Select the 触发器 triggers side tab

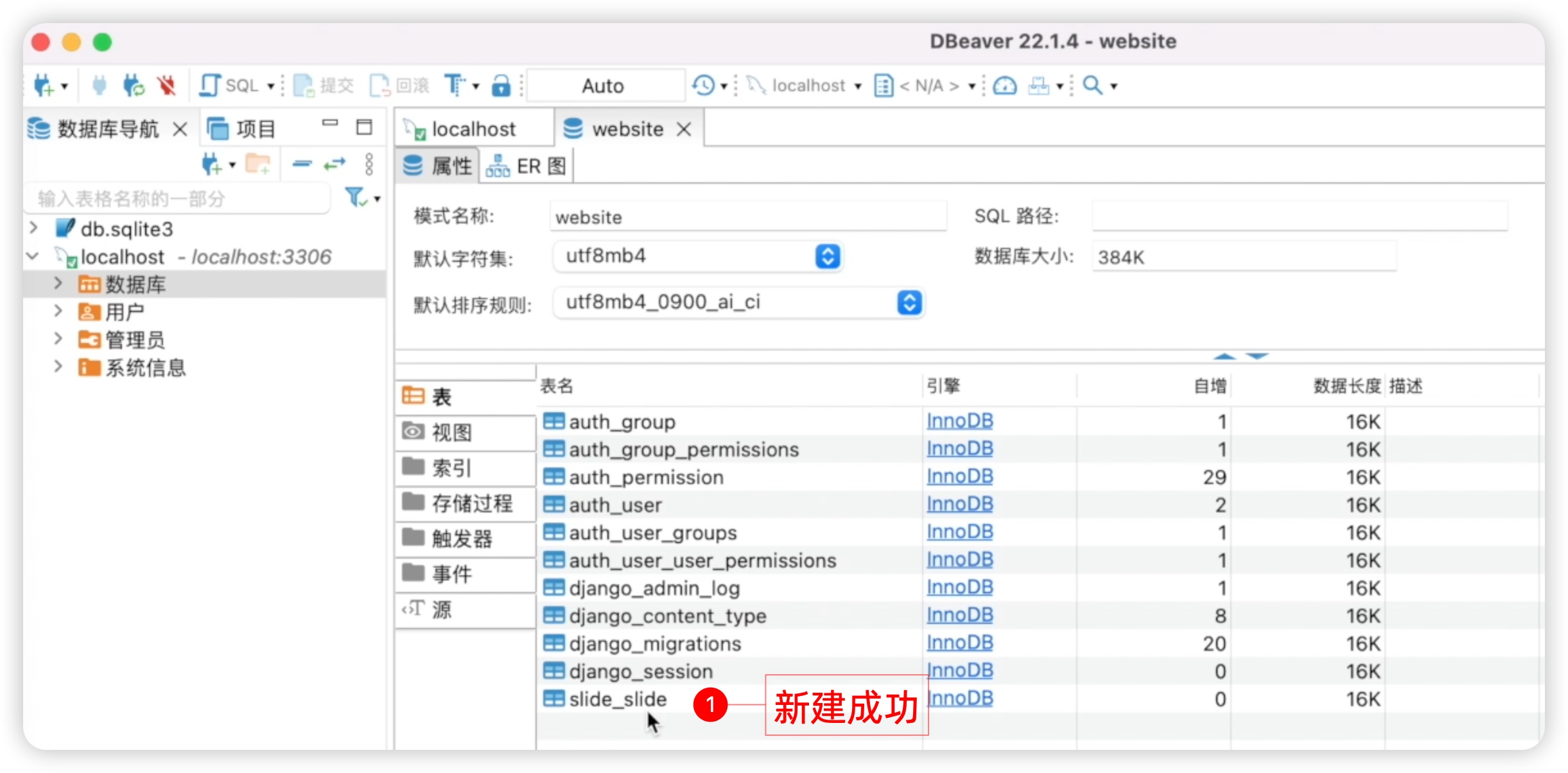click(x=466, y=538)
